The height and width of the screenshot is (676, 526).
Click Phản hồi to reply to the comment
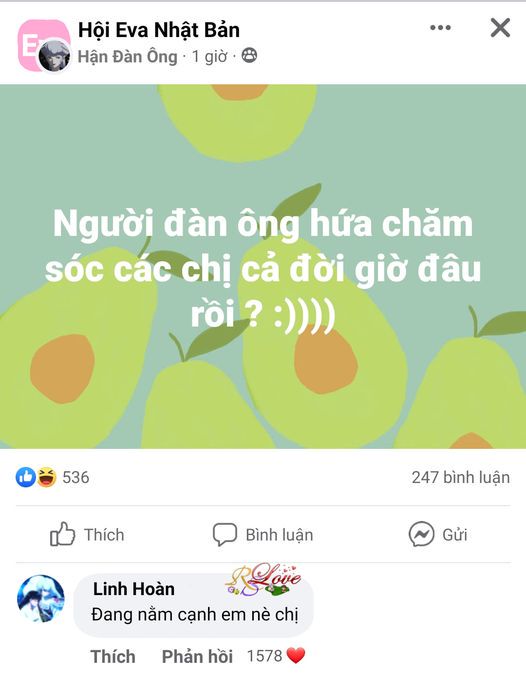click(197, 657)
